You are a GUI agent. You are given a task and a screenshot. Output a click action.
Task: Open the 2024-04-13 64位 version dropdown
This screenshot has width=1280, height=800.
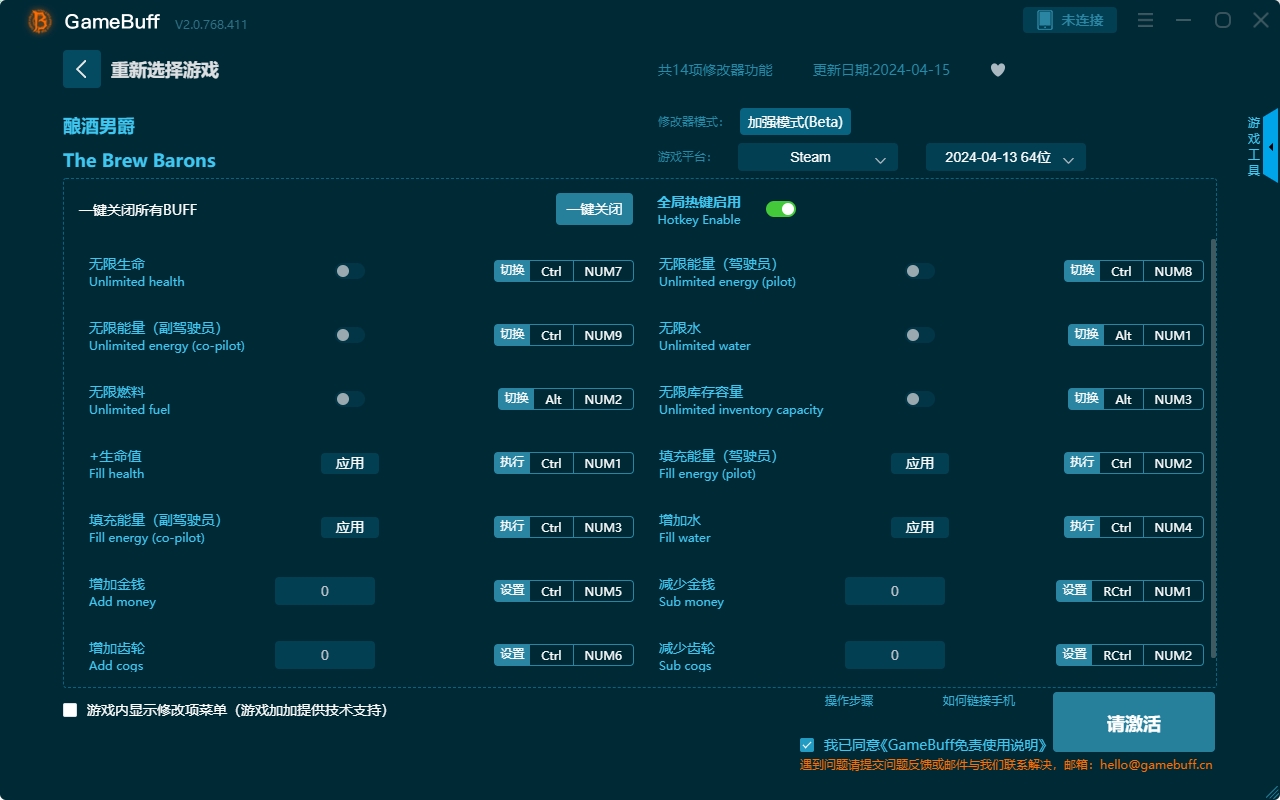[1006, 157]
